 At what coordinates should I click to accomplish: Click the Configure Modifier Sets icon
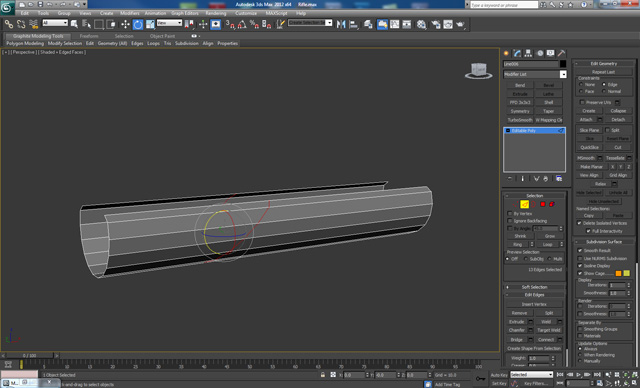coord(559,179)
